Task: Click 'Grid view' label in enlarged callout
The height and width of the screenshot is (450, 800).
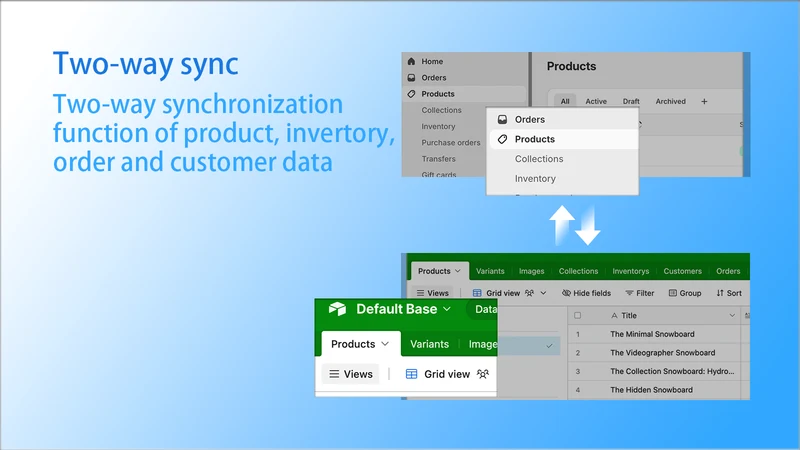Action: 447,374
